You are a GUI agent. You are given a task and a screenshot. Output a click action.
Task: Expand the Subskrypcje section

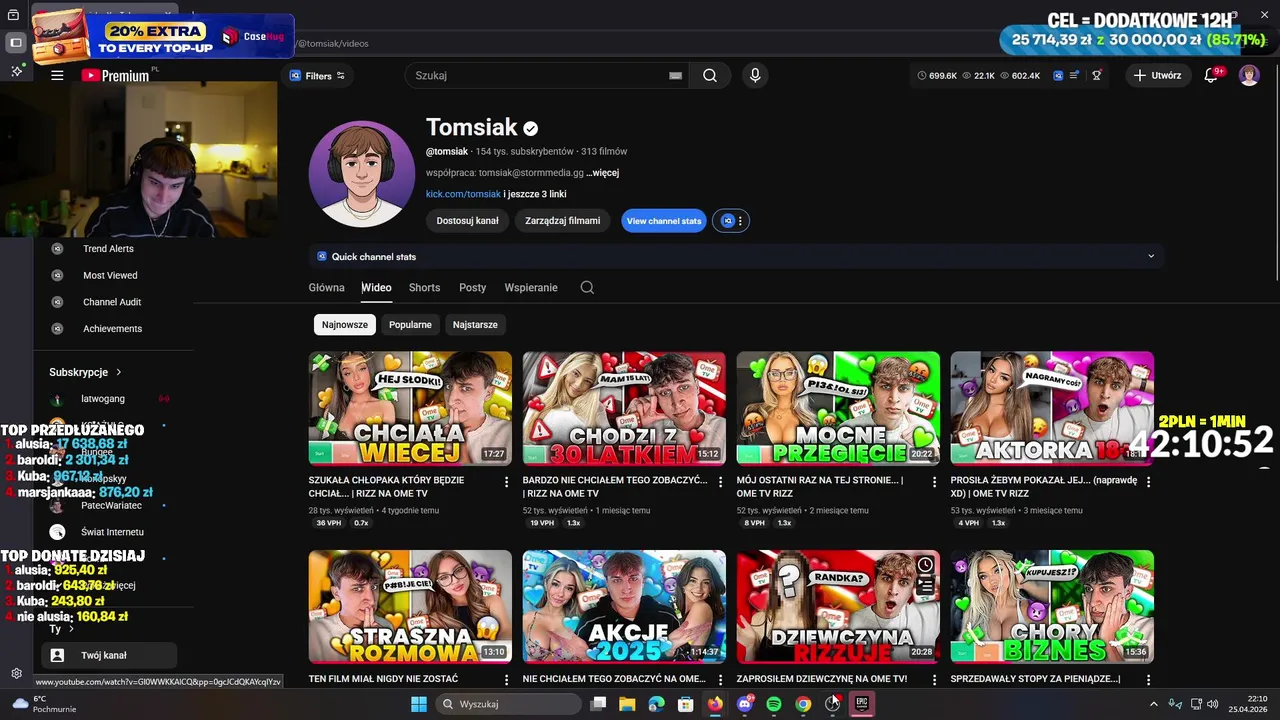coord(85,372)
